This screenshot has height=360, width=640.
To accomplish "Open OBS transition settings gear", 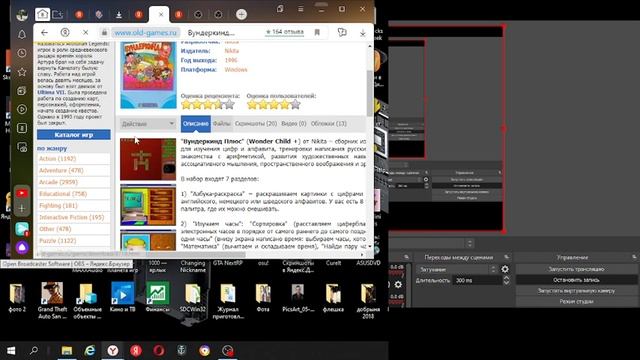I will click(505, 269).
